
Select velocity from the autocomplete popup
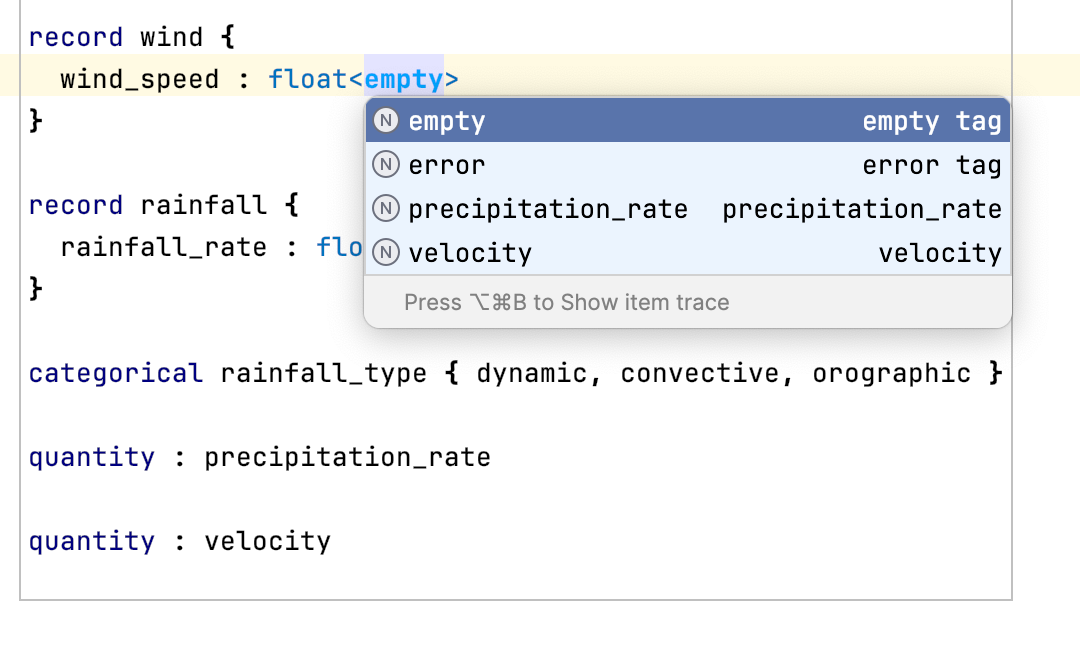(470, 253)
